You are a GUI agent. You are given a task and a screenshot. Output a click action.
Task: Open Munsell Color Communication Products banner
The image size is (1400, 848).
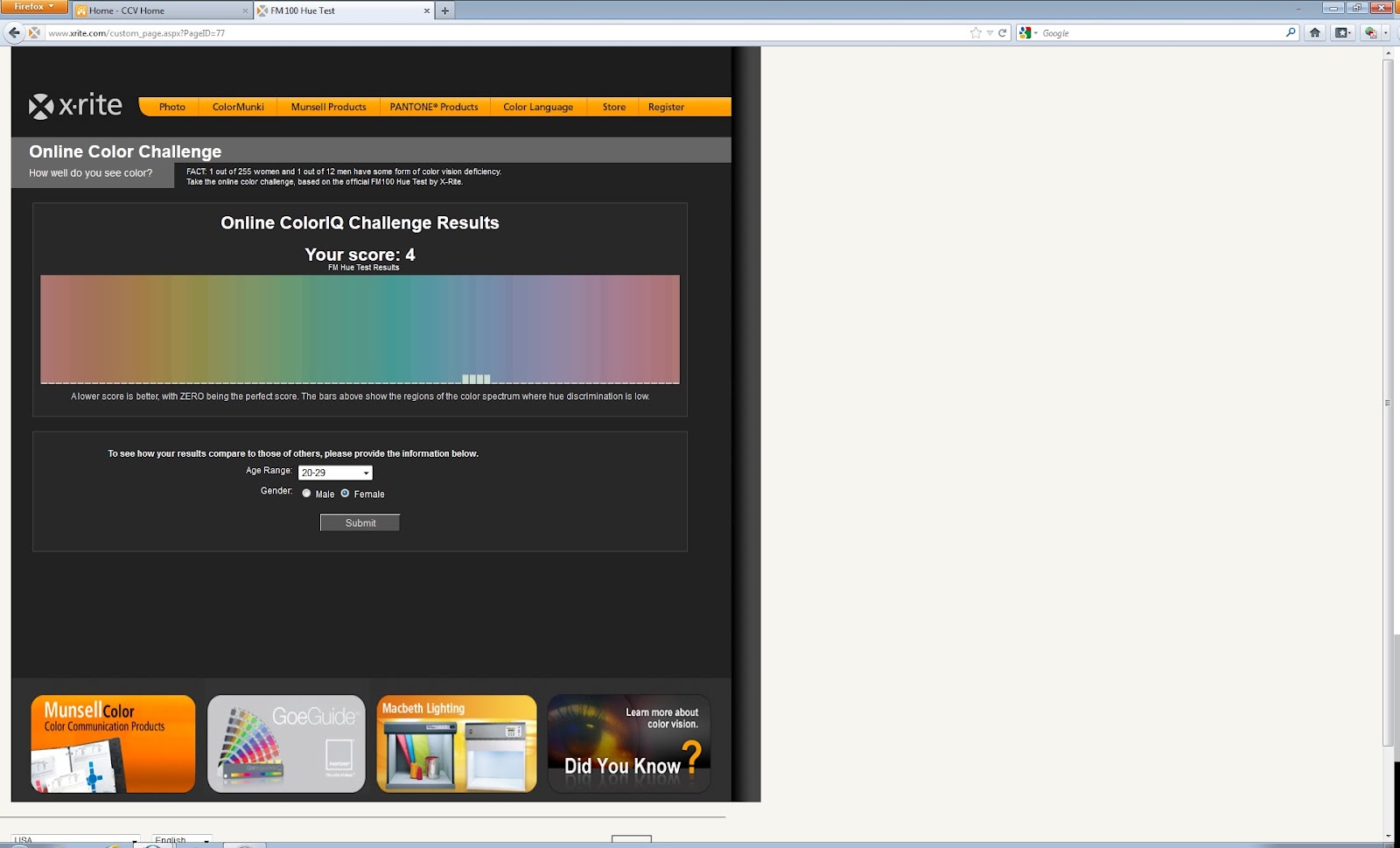(x=113, y=744)
